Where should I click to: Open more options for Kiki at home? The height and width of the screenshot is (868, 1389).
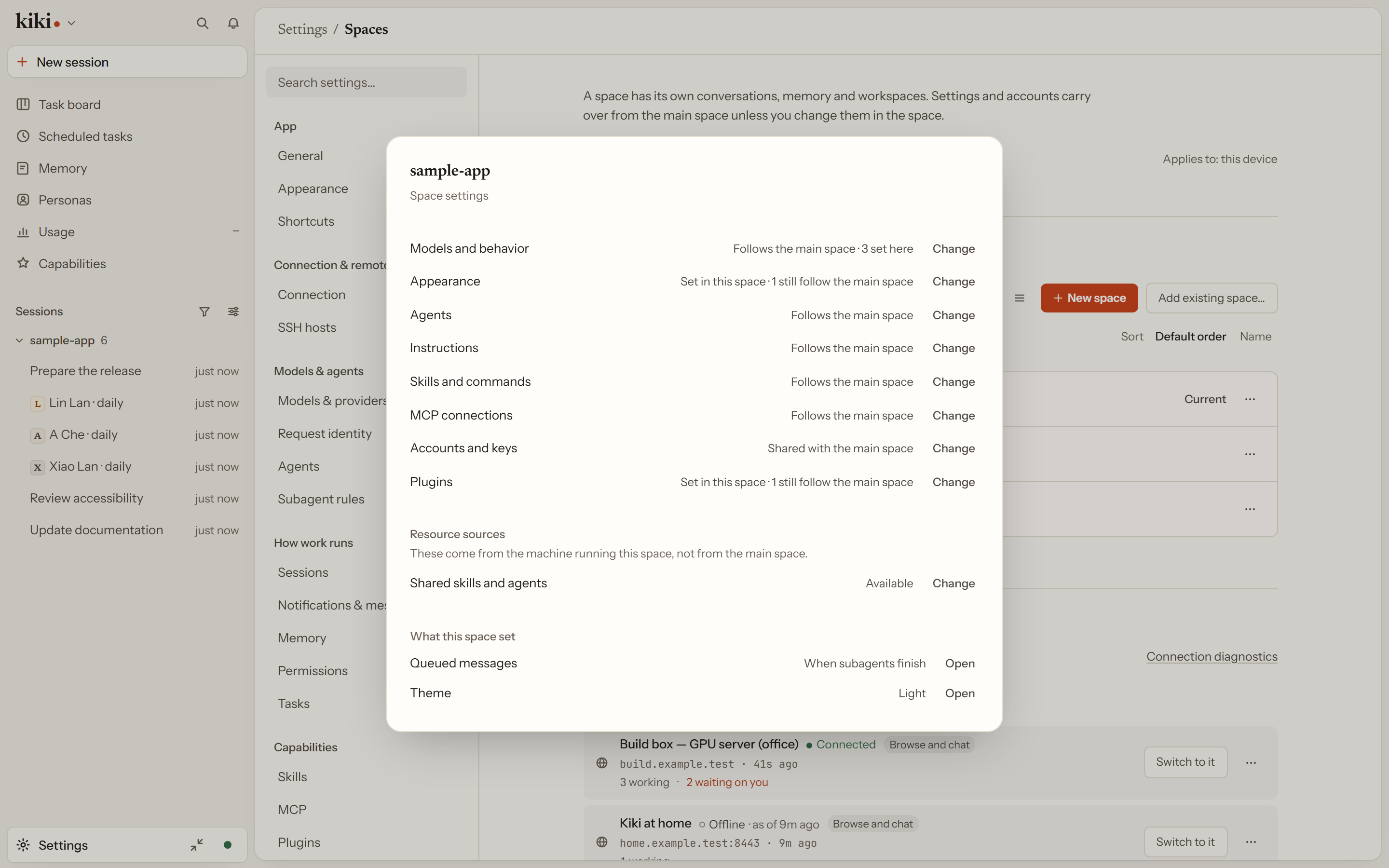(1251, 842)
